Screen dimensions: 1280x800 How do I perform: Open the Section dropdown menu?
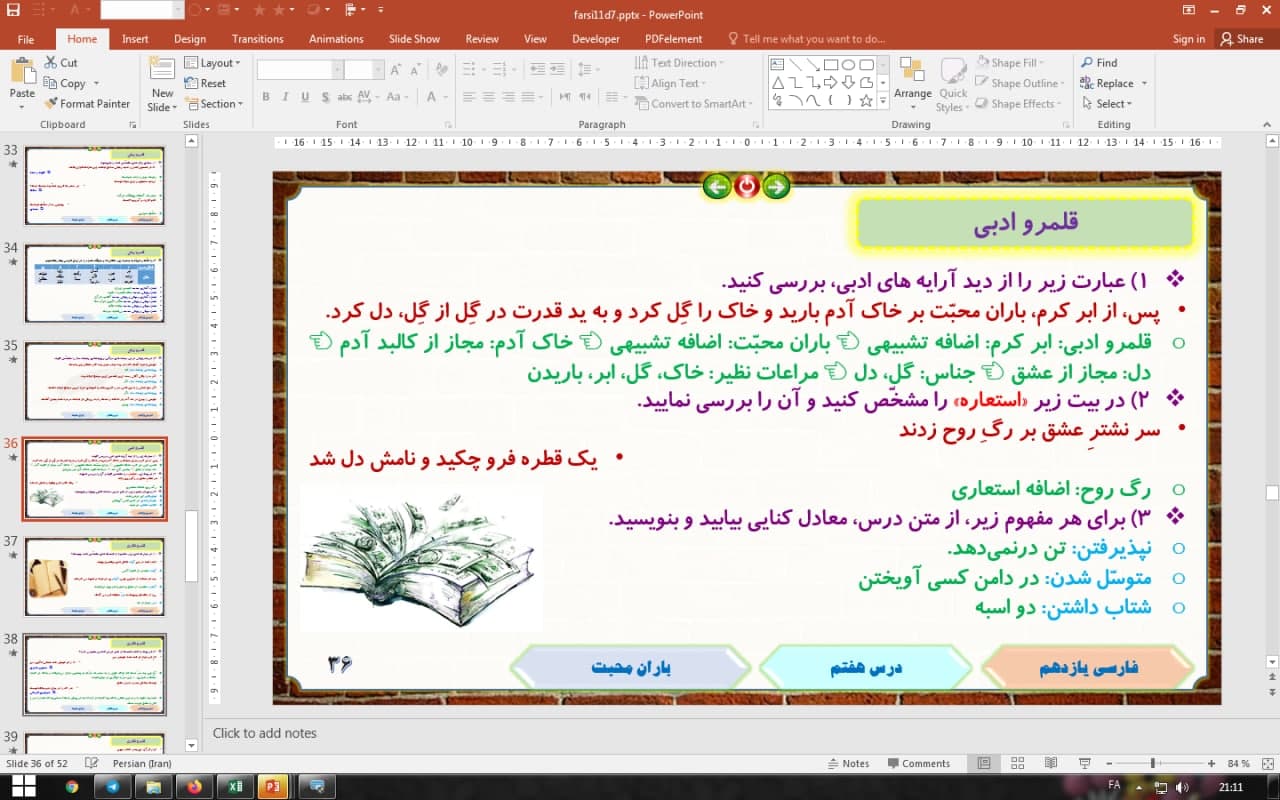tap(215, 104)
